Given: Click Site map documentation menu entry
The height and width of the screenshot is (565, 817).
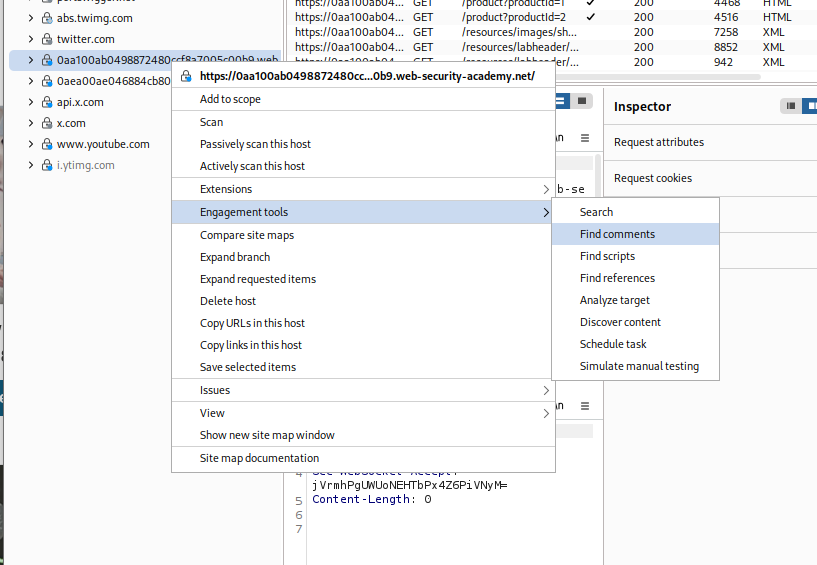Looking at the screenshot, I should tap(259, 458).
